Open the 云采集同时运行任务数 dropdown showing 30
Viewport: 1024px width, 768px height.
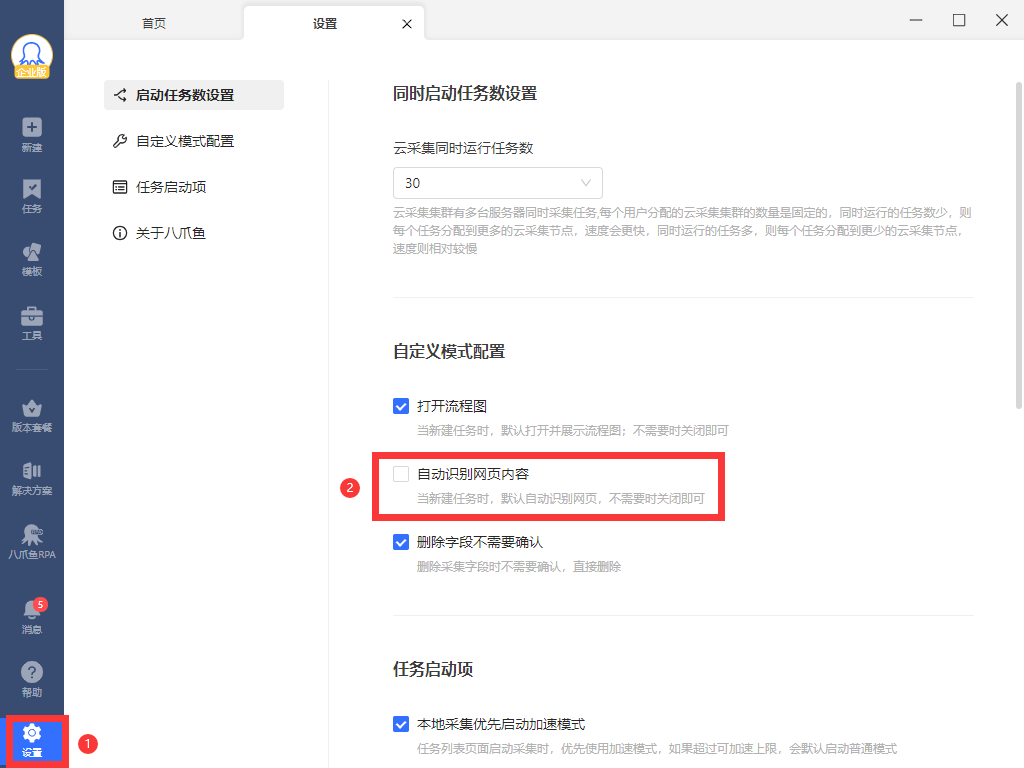click(x=498, y=183)
